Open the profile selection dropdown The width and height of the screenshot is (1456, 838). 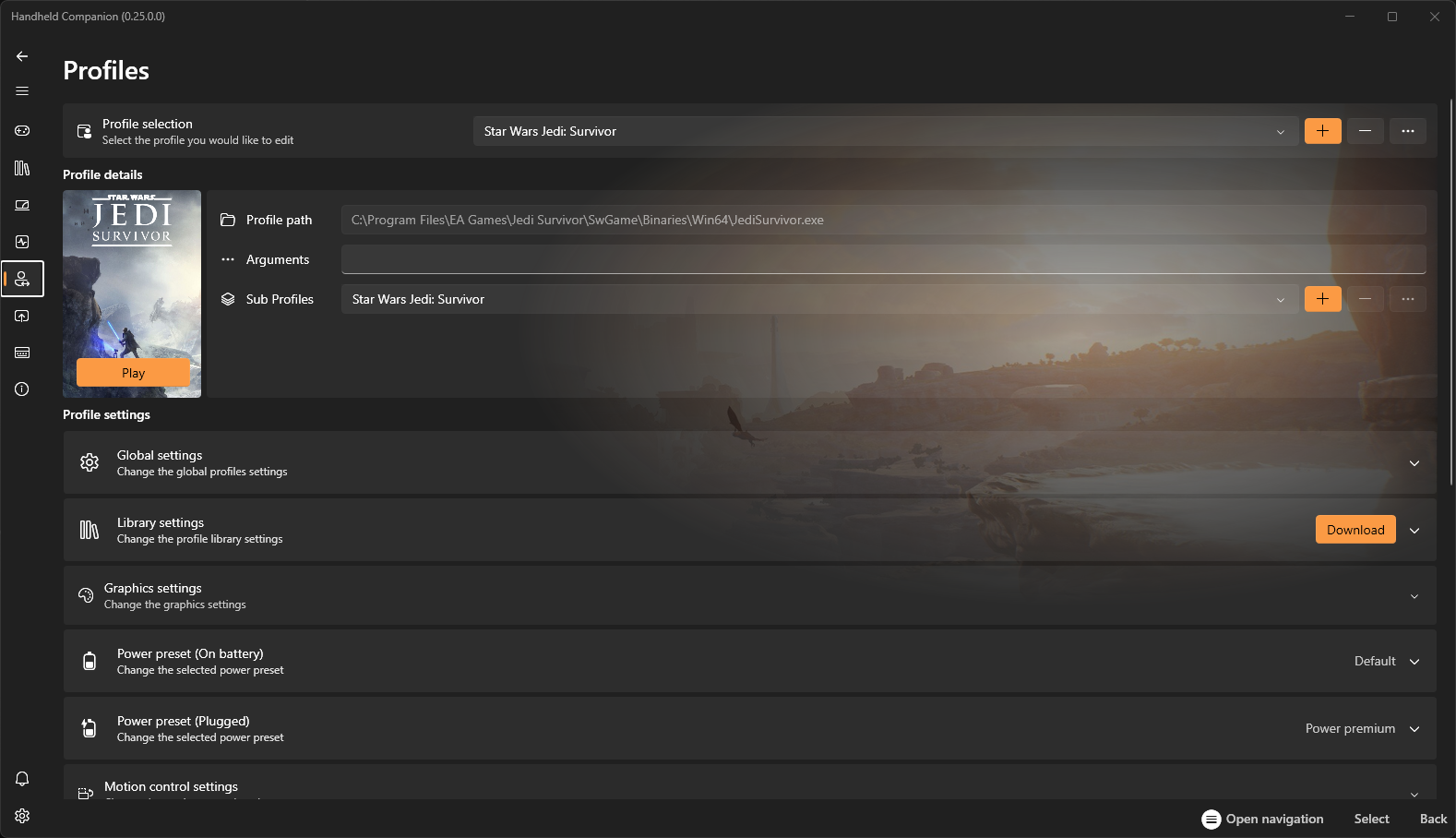pos(886,131)
